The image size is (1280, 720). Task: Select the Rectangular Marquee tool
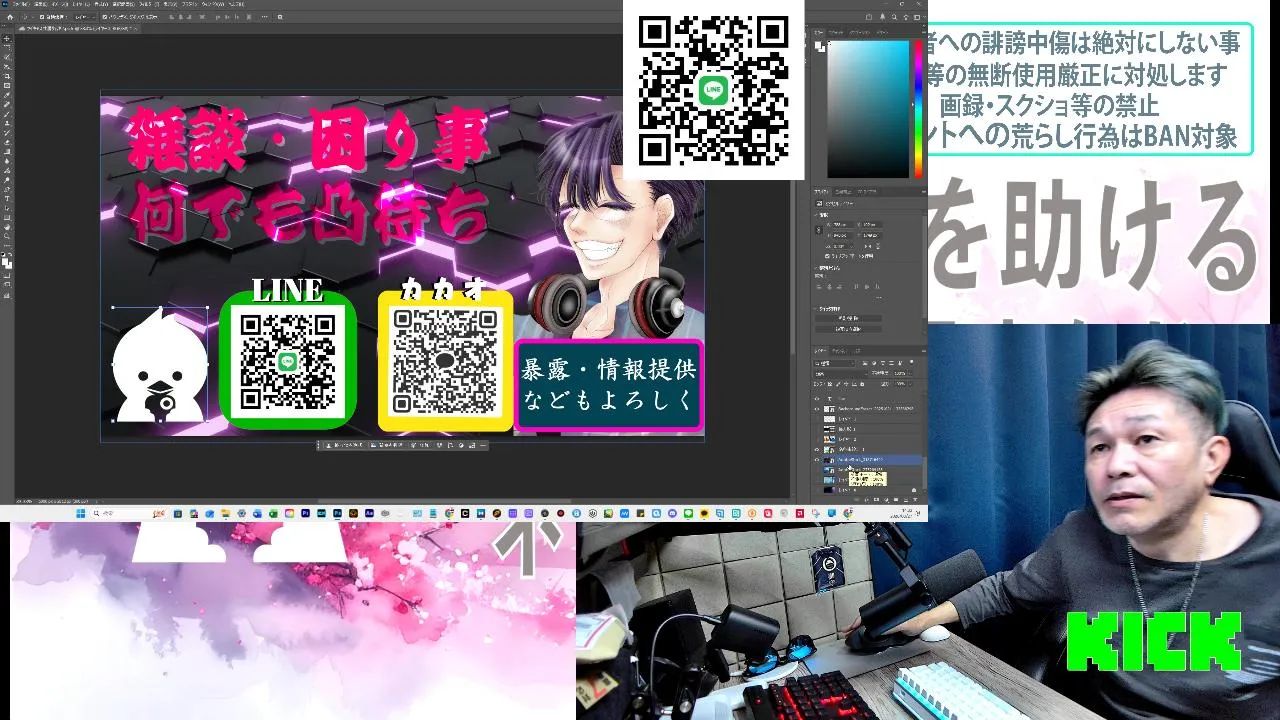[x=7, y=47]
